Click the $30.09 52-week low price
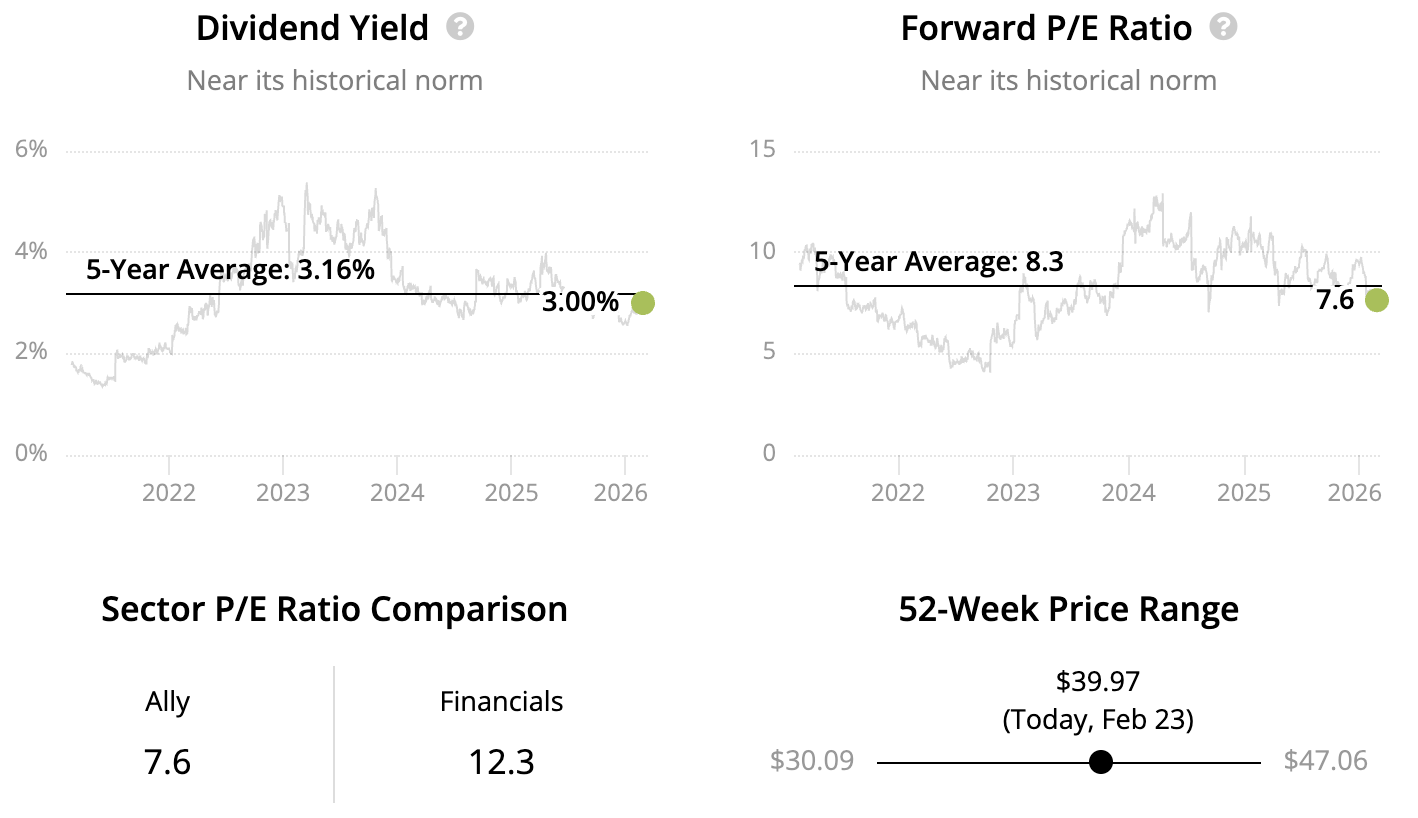Screen dimensions: 1418x818 [x=812, y=761]
